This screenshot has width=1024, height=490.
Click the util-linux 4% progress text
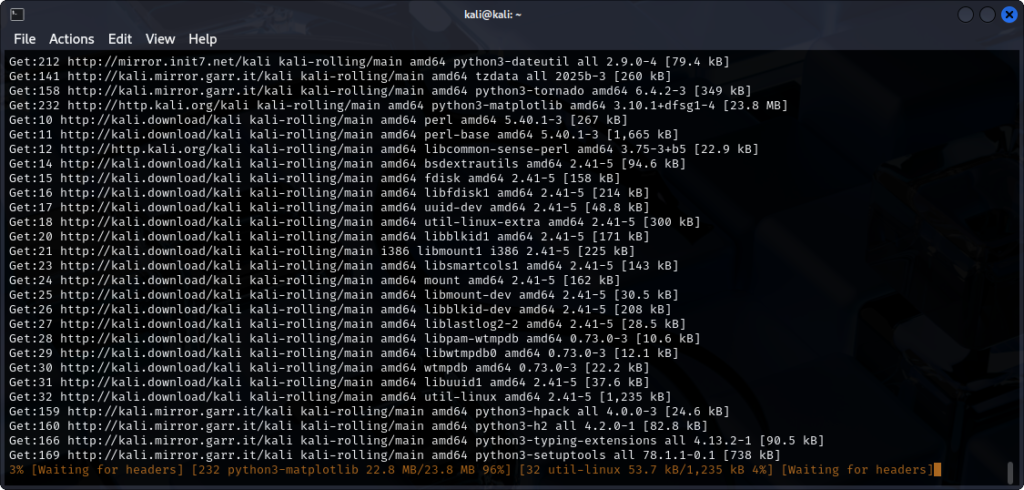click(x=668, y=470)
